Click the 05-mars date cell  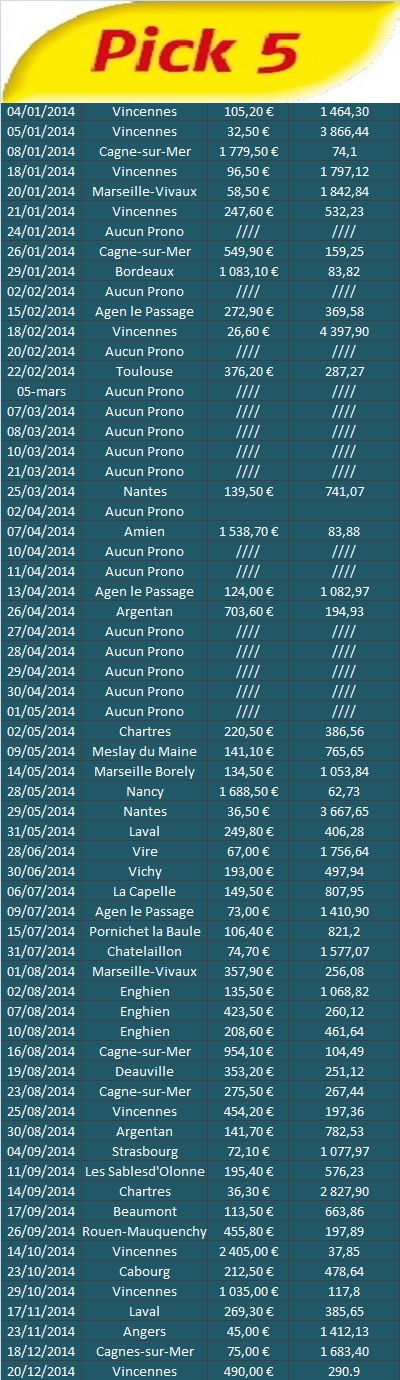41,391
